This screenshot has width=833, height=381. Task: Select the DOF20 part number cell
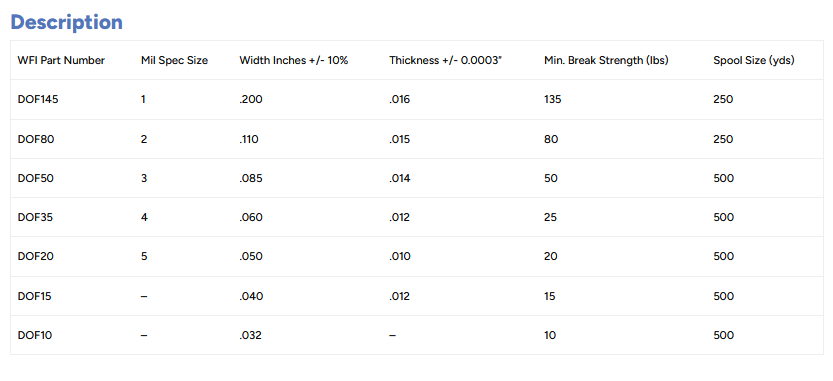pyautogui.click(x=36, y=257)
